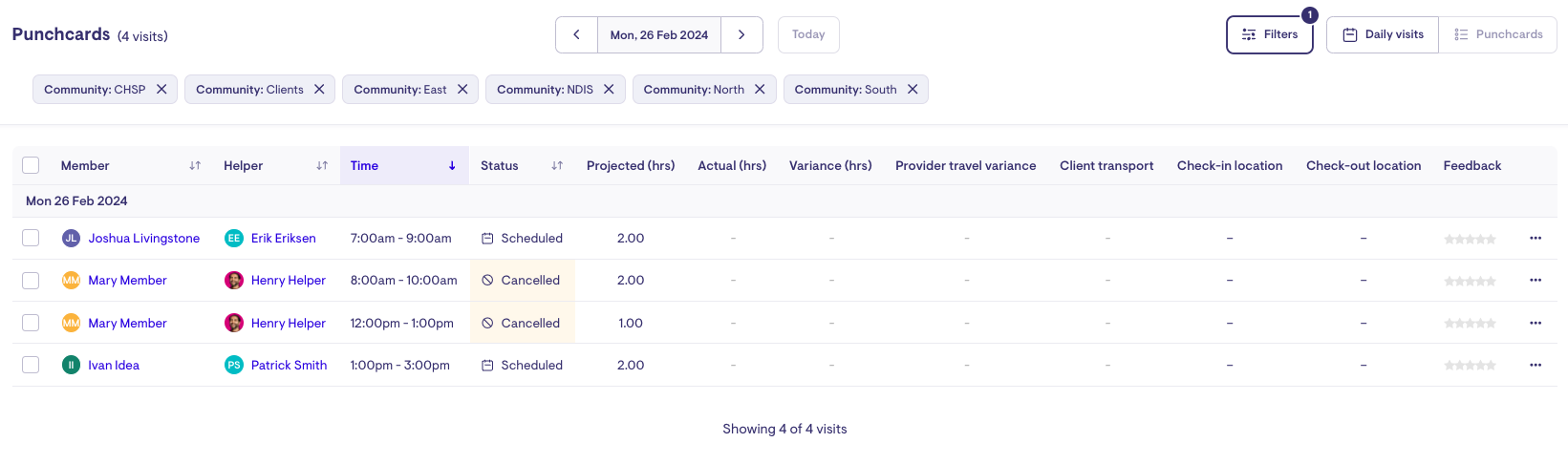The height and width of the screenshot is (464, 1568).
Task: Open the Filters panel
Action: pos(1269,34)
